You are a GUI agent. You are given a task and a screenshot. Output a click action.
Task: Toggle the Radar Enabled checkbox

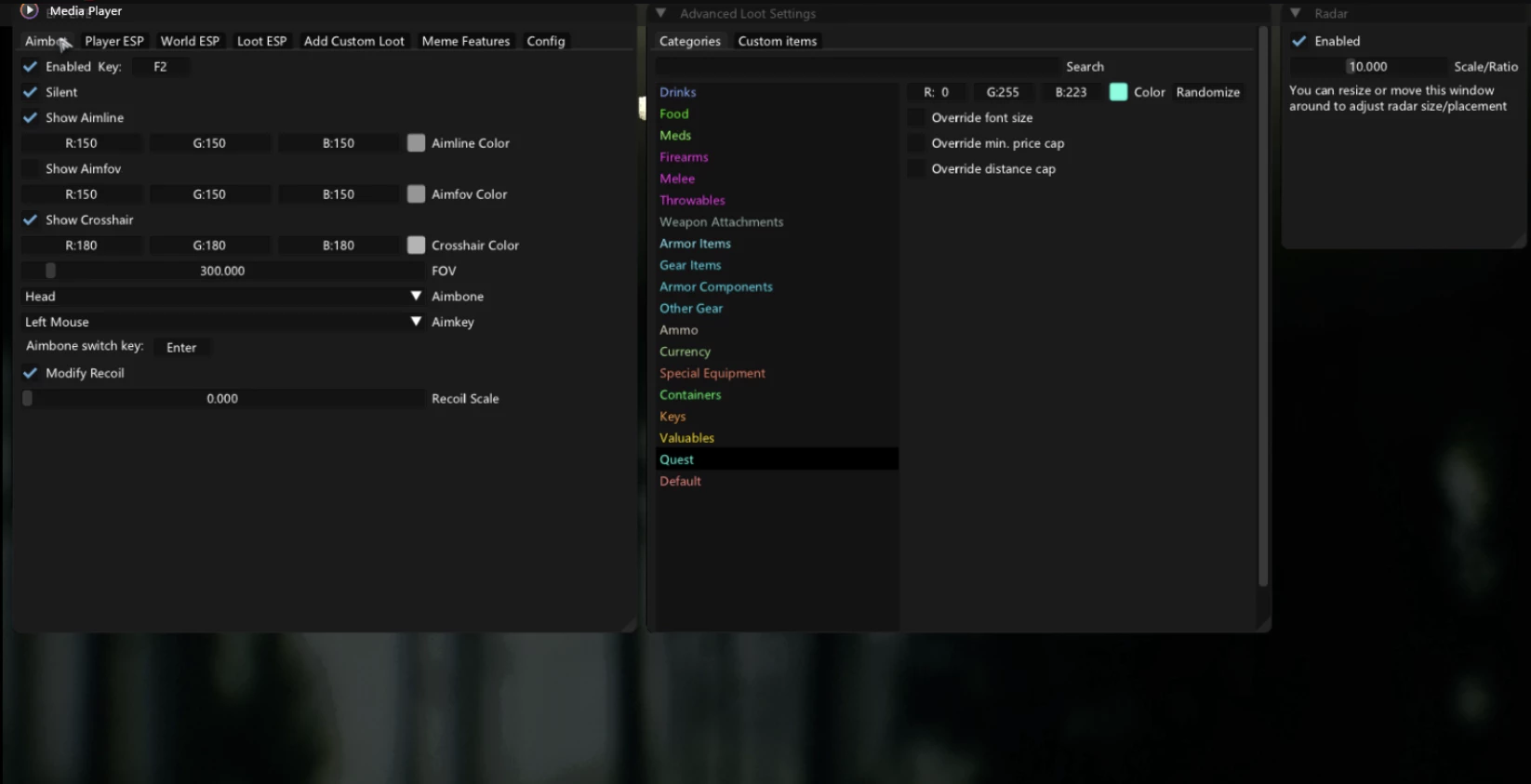click(x=1299, y=41)
